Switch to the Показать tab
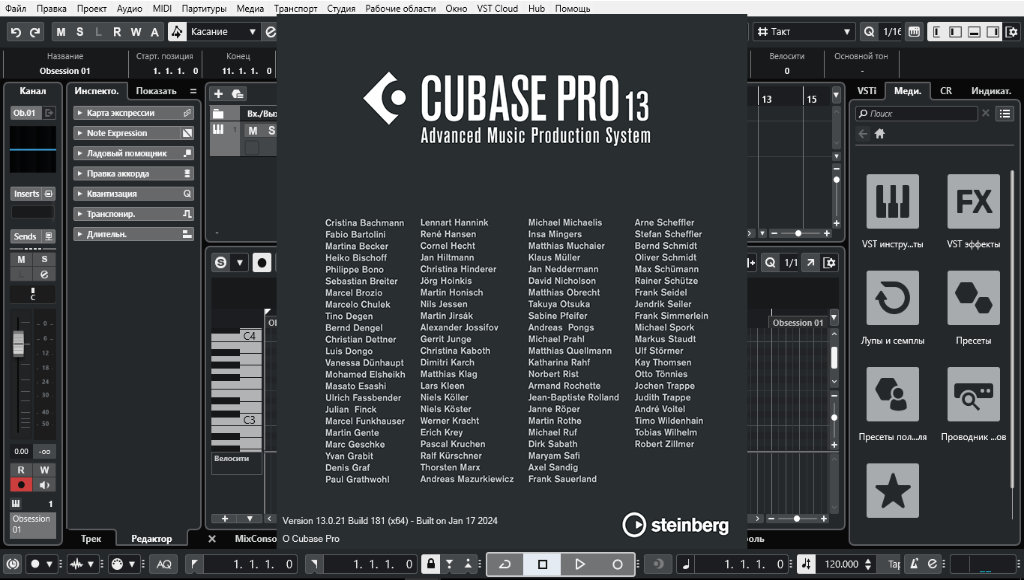 coord(156,91)
